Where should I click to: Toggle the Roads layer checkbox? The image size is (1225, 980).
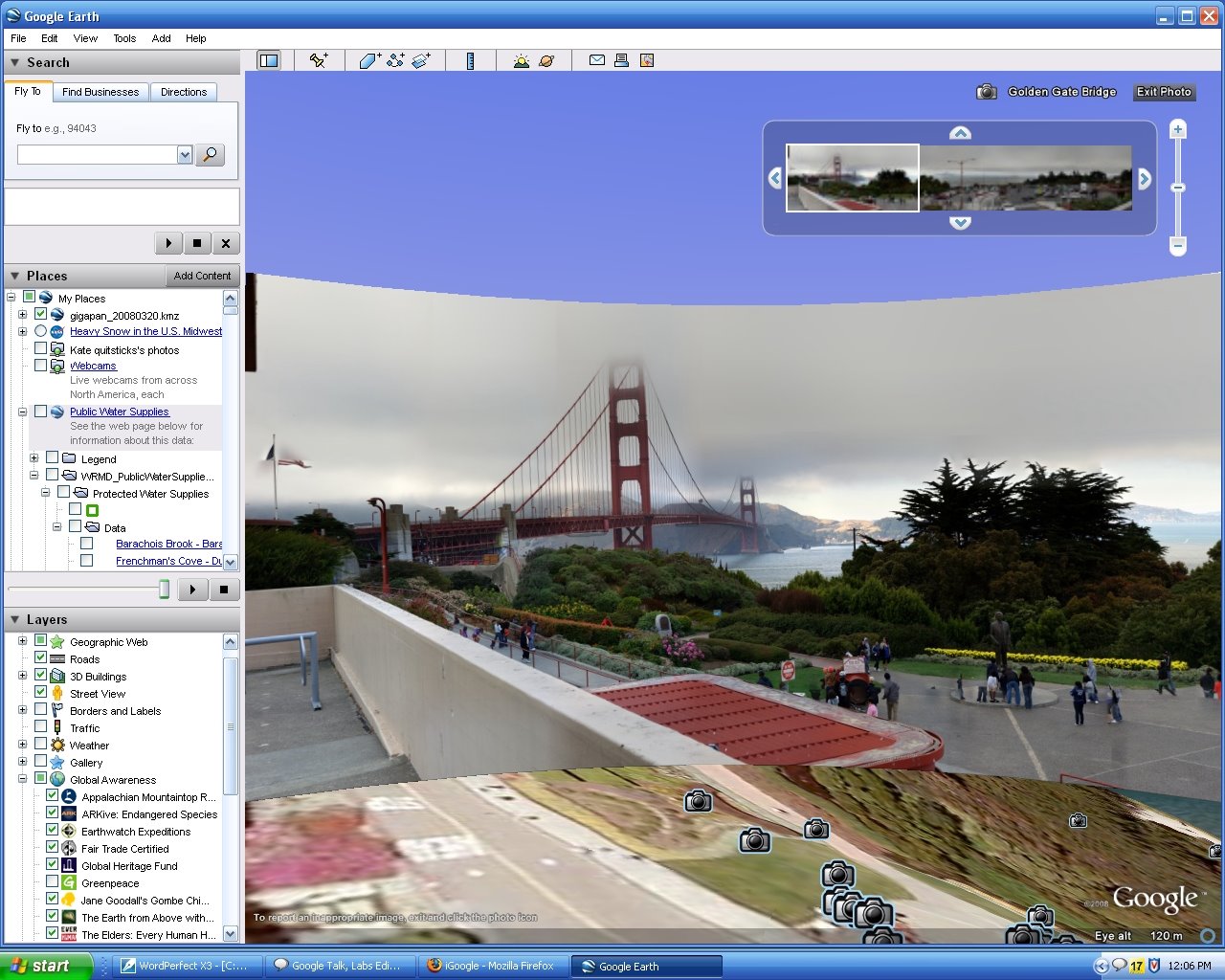point(40,657)
